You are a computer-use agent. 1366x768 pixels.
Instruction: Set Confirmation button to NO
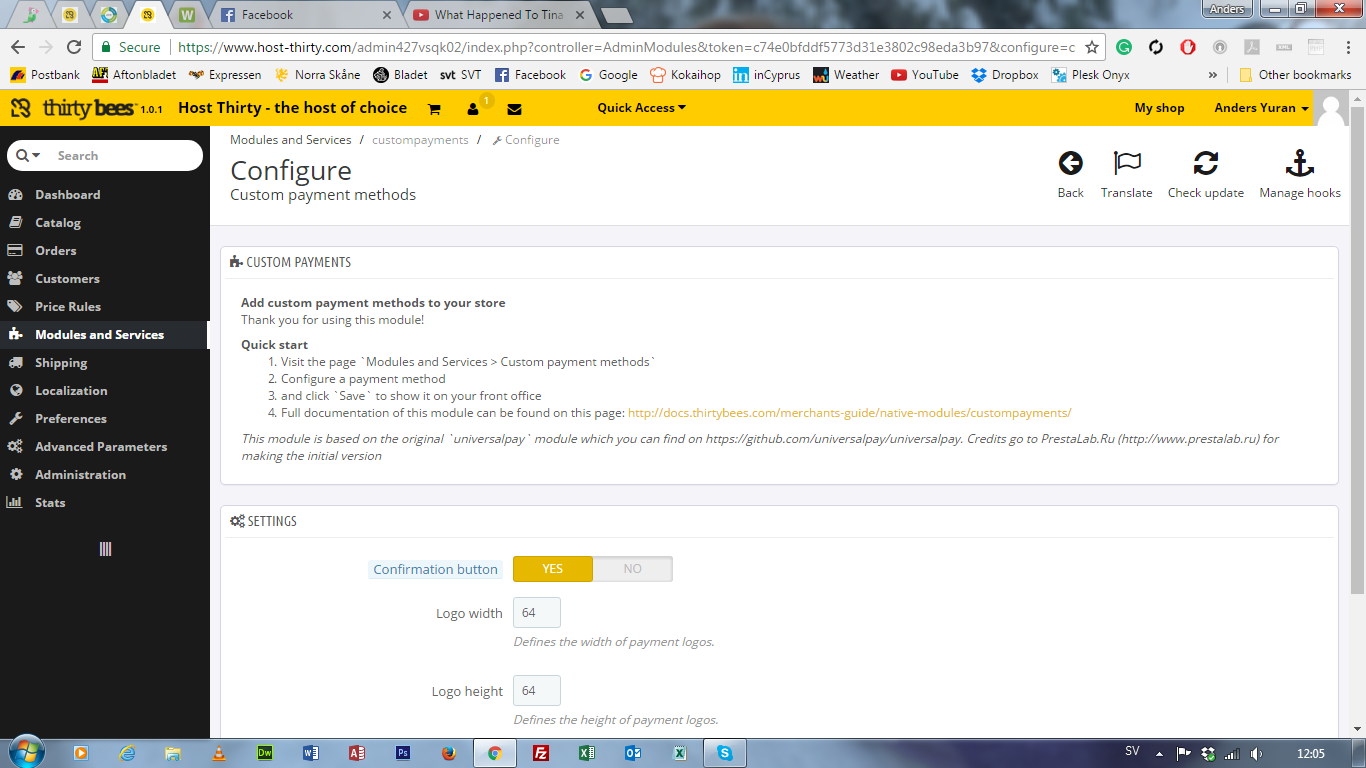tap(632, 569)
